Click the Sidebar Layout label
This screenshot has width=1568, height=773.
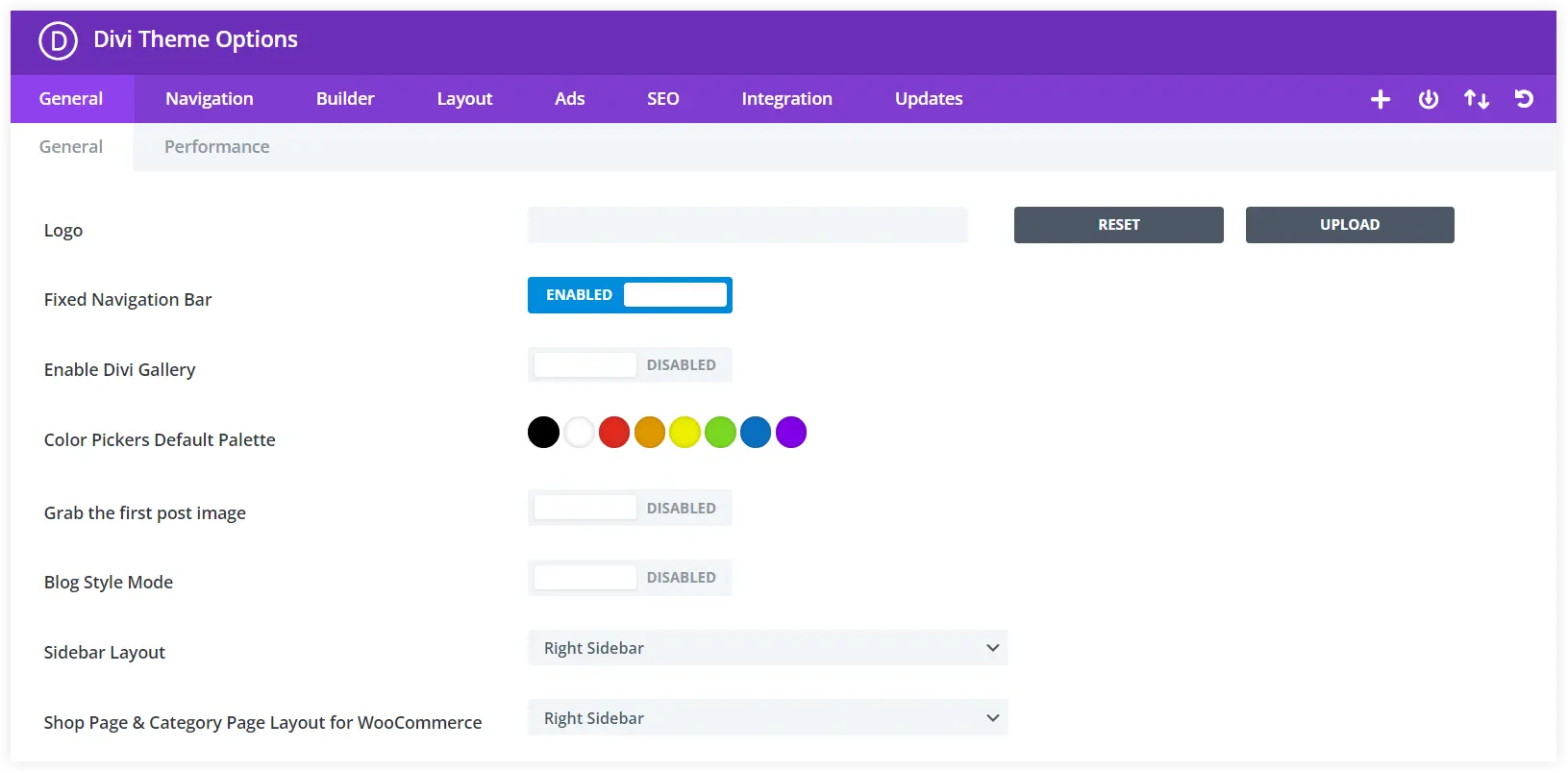coord(105,653)
